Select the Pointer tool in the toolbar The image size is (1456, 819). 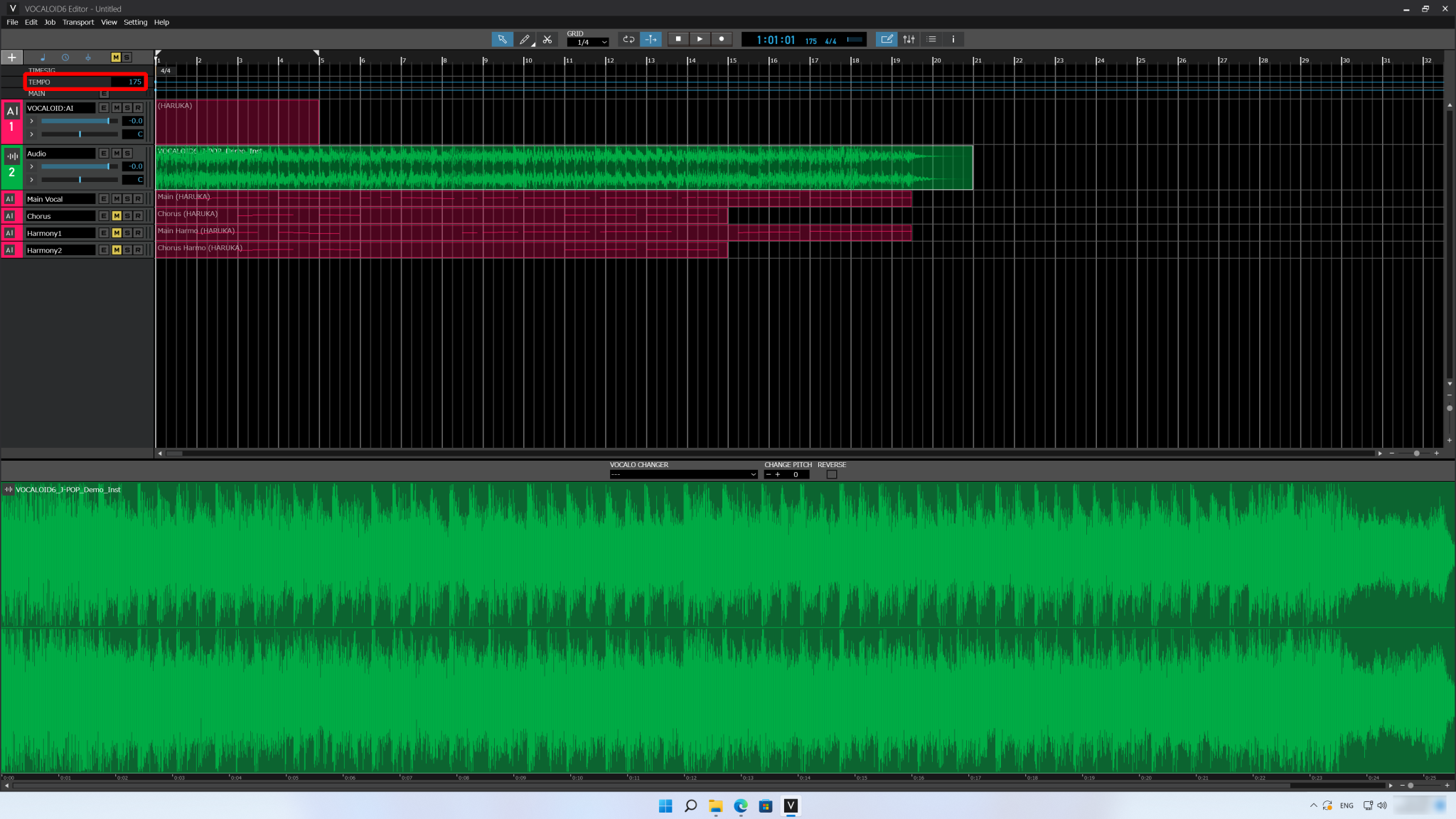click(x=503, y=39)
